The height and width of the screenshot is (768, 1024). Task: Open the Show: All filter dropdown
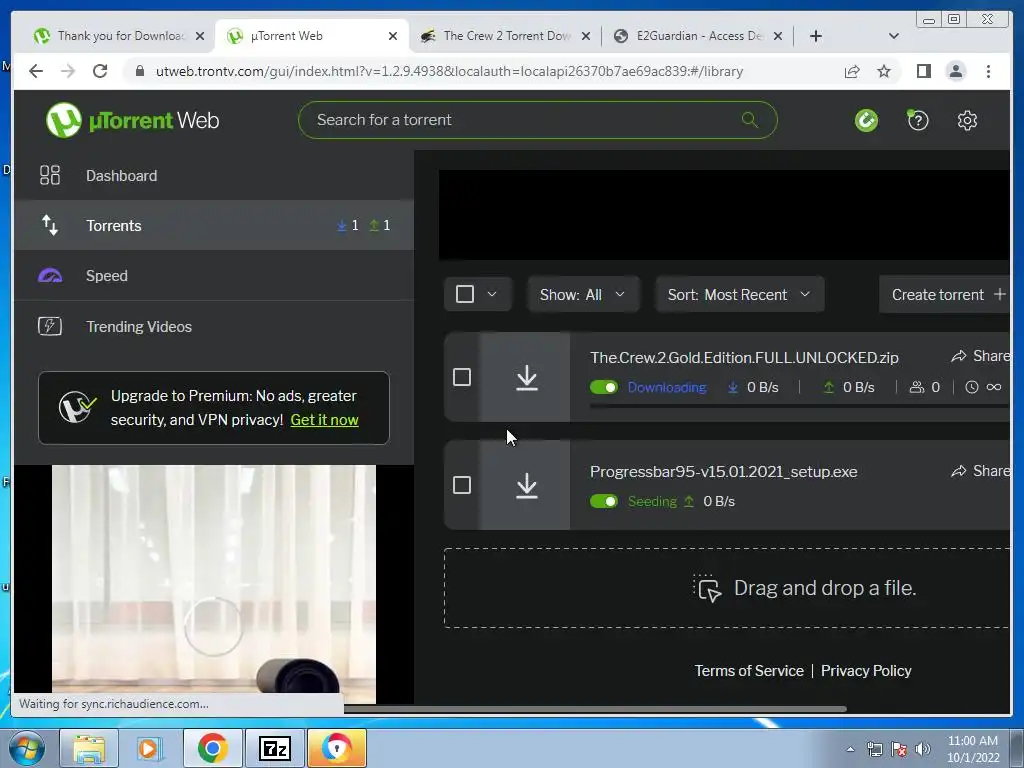click(x=583, y=295)
